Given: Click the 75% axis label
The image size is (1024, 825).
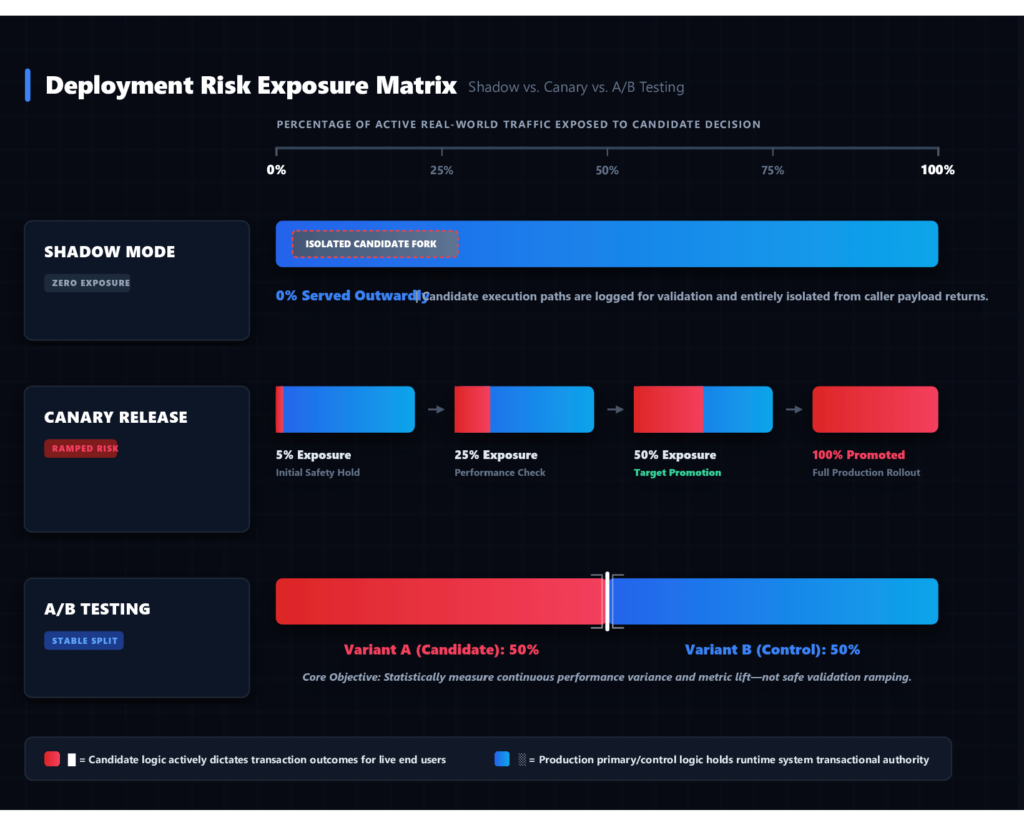Looking at the screenshot, I should click(x=773, y=170).
